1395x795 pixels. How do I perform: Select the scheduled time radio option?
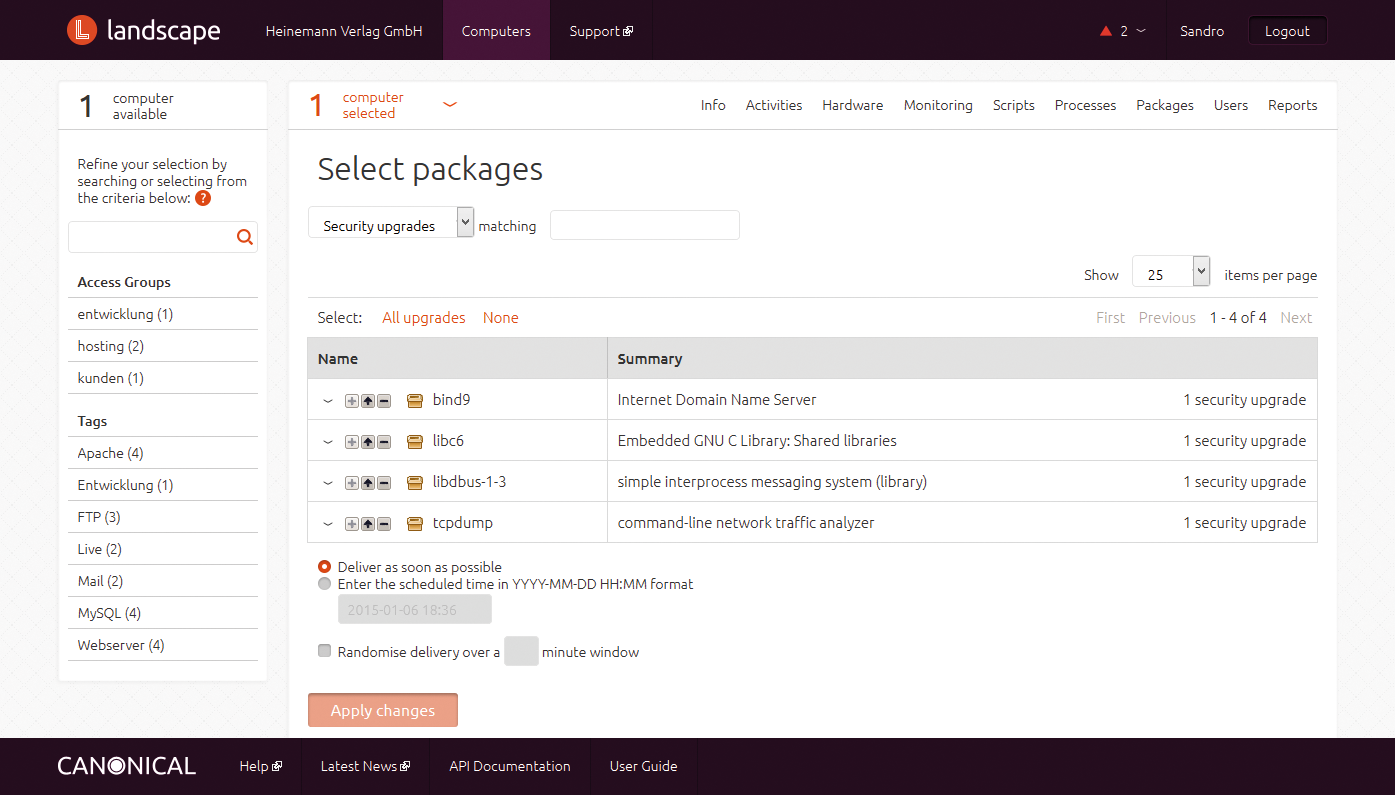click(324, 583)
